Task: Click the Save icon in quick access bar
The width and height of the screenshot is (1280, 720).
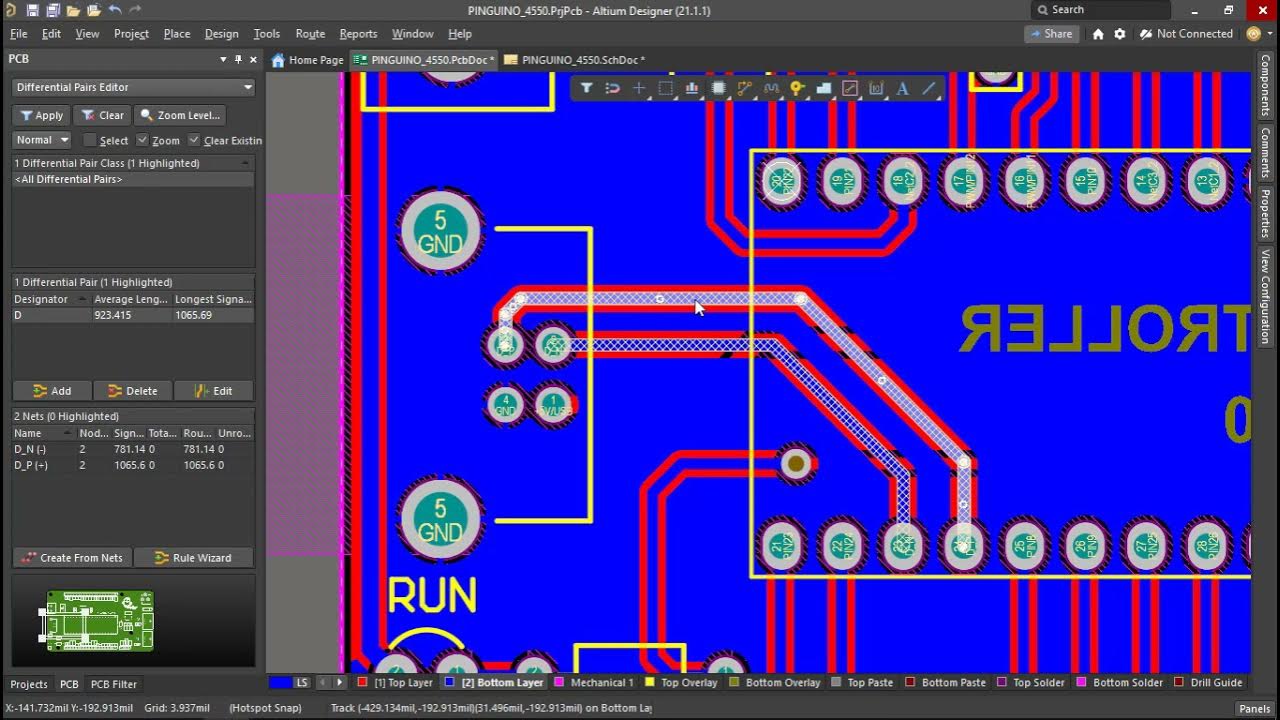Action: point(32,10)
